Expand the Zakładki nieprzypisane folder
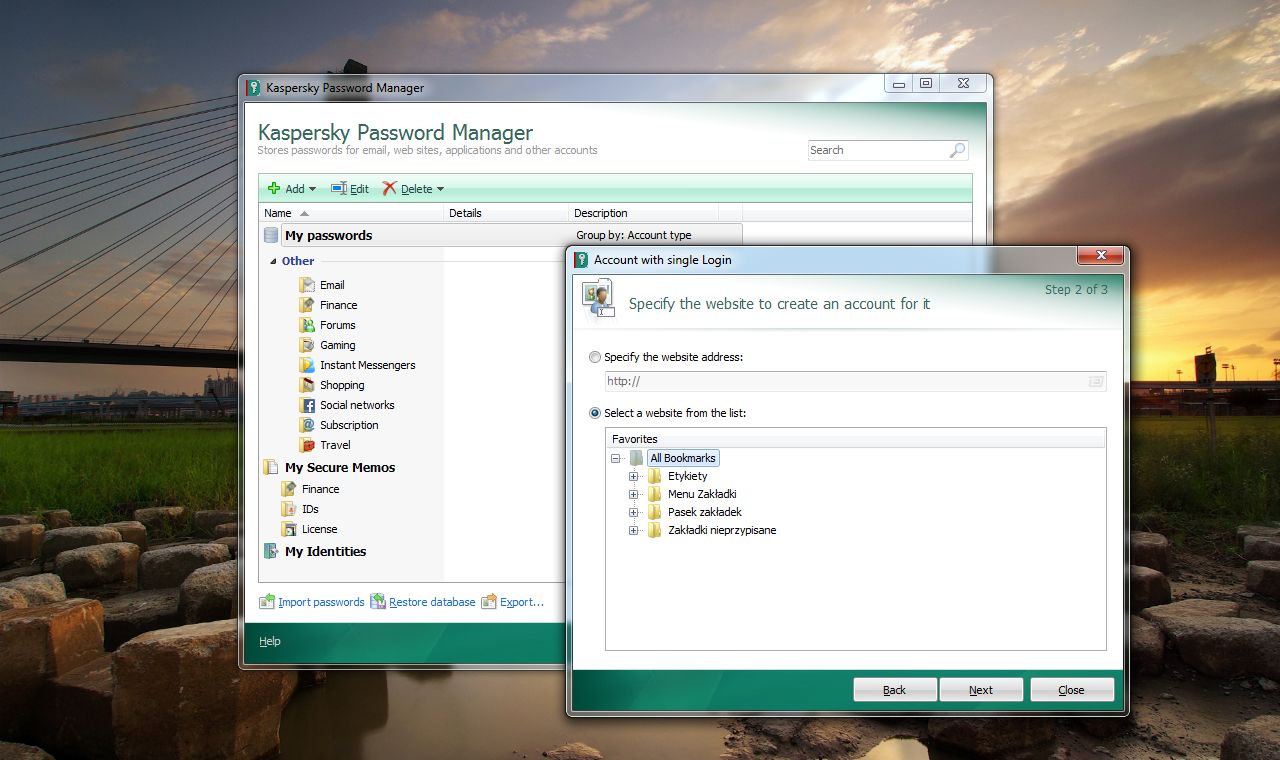The width and height of the screenshot is (1280, 760). 633,530
